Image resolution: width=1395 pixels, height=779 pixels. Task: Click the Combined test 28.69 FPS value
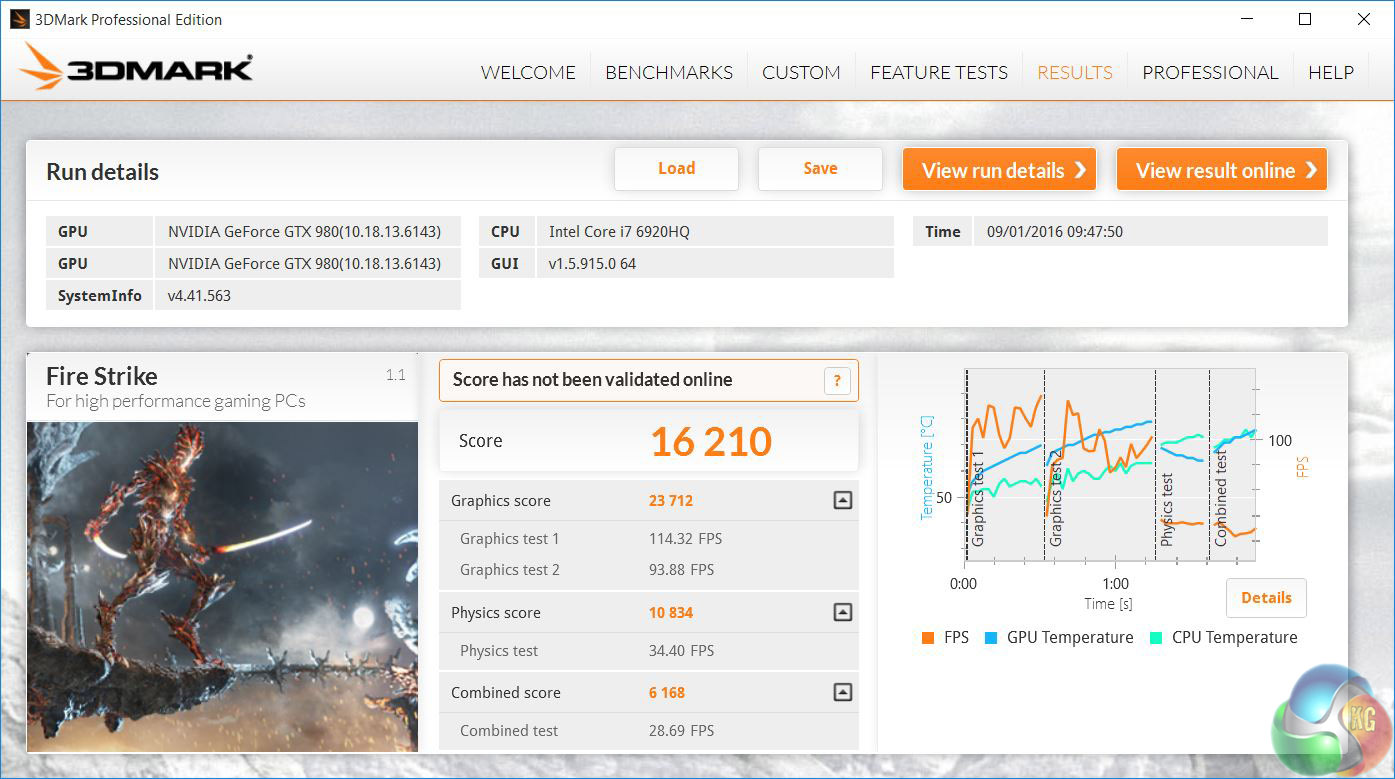[682, 731]
